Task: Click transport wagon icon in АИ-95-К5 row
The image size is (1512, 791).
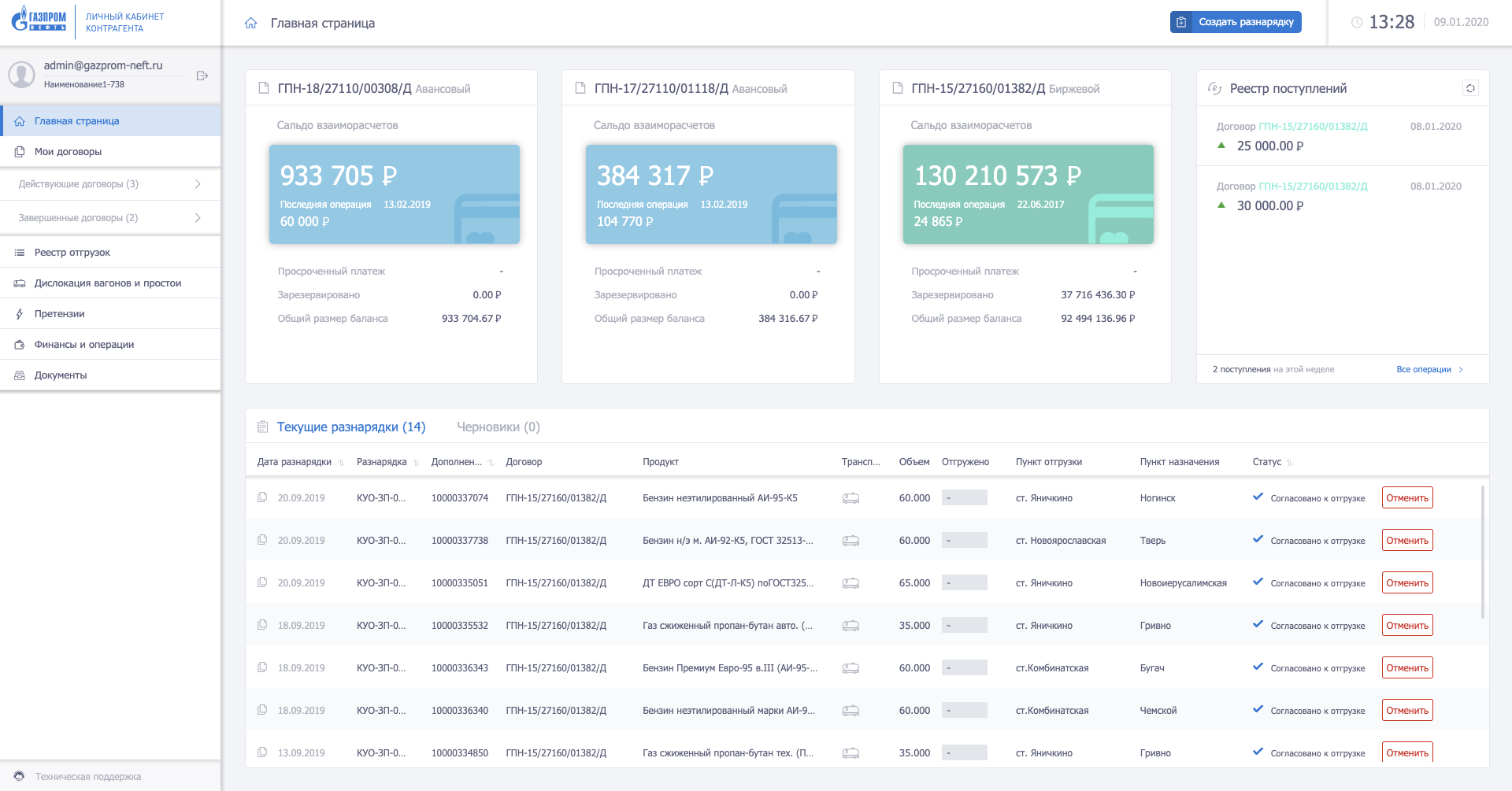Action: (x=850, y=498)
